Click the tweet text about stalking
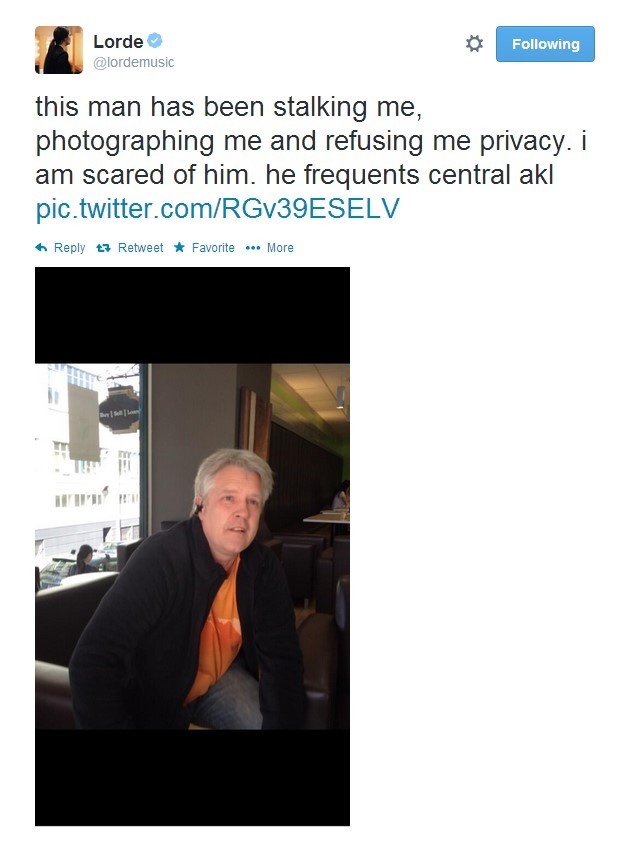The width and height of the screenshot is (631, 844). [x=311, y=140]
